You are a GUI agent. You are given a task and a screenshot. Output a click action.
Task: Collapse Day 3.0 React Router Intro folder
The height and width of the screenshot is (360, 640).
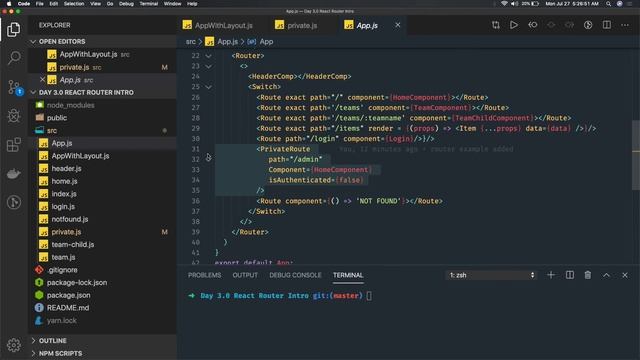(x=33, y=92)
